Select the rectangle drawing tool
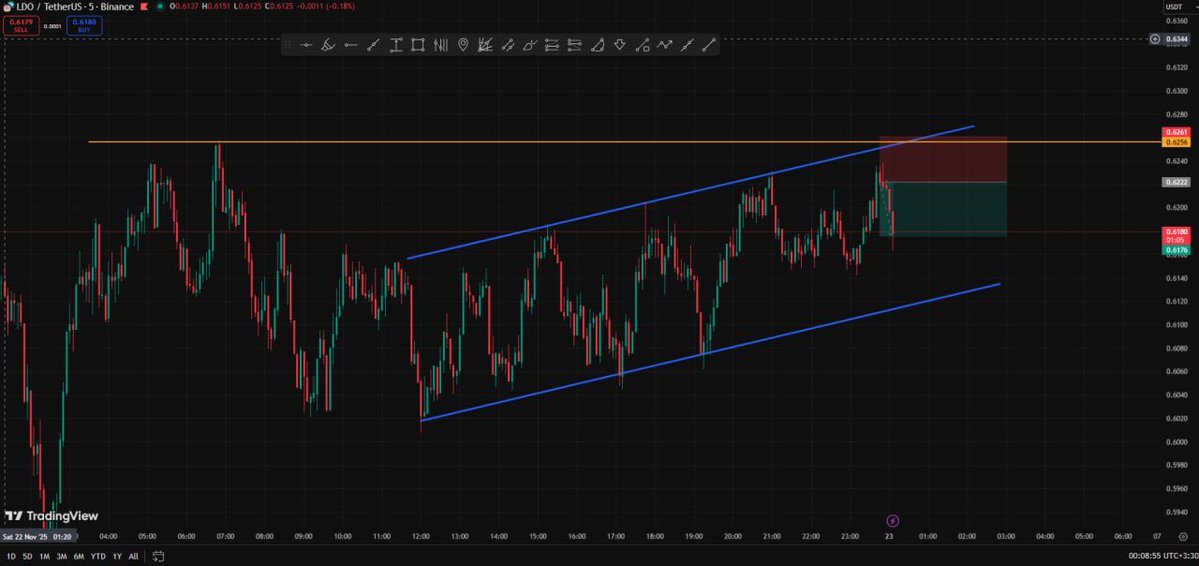The width and height of the screenshot is (1199, 566). coord(418,45)
